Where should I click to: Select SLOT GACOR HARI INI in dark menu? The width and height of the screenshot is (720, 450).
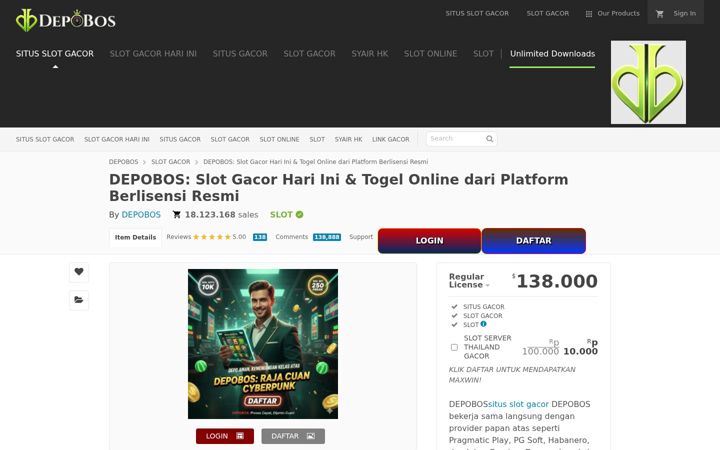point(153,54)
